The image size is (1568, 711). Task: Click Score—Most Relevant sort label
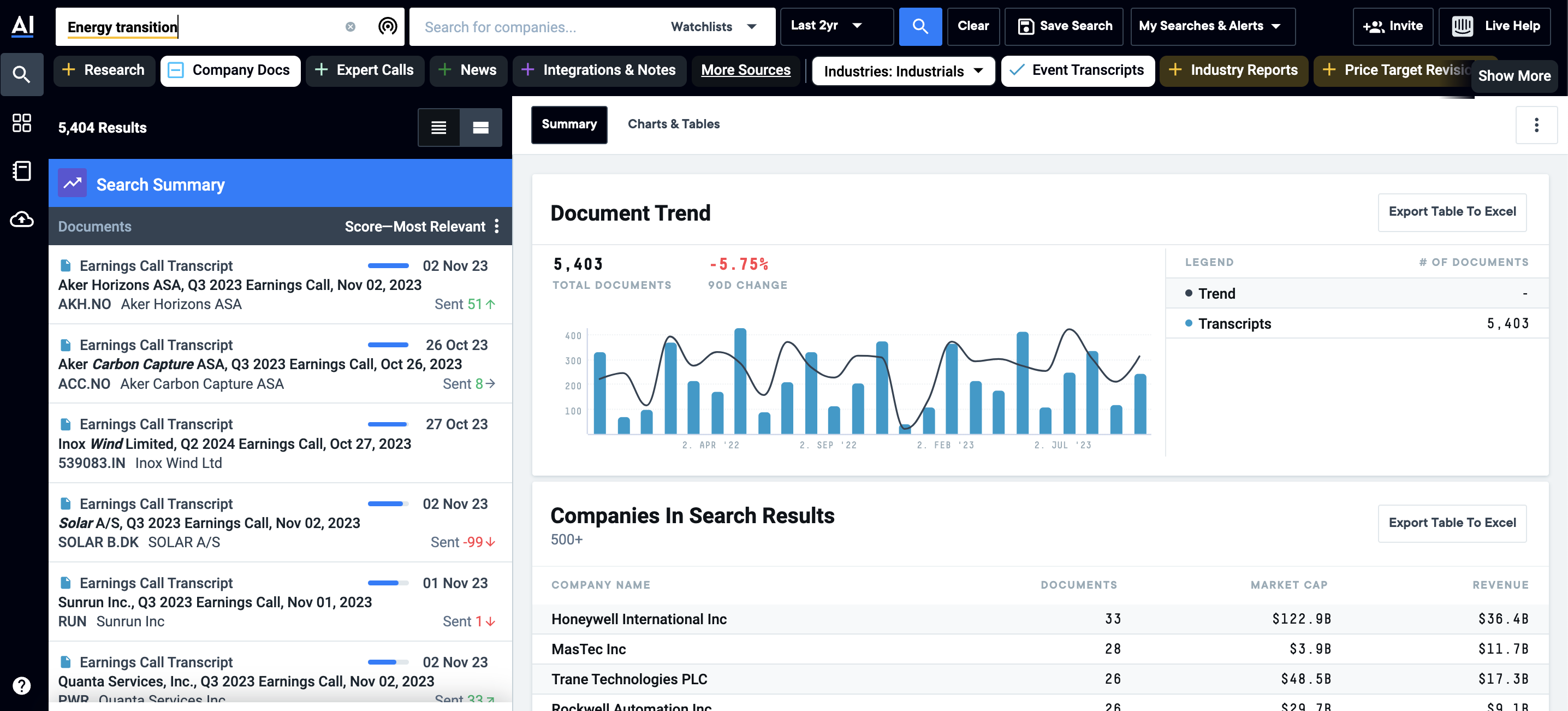point(414,227)
